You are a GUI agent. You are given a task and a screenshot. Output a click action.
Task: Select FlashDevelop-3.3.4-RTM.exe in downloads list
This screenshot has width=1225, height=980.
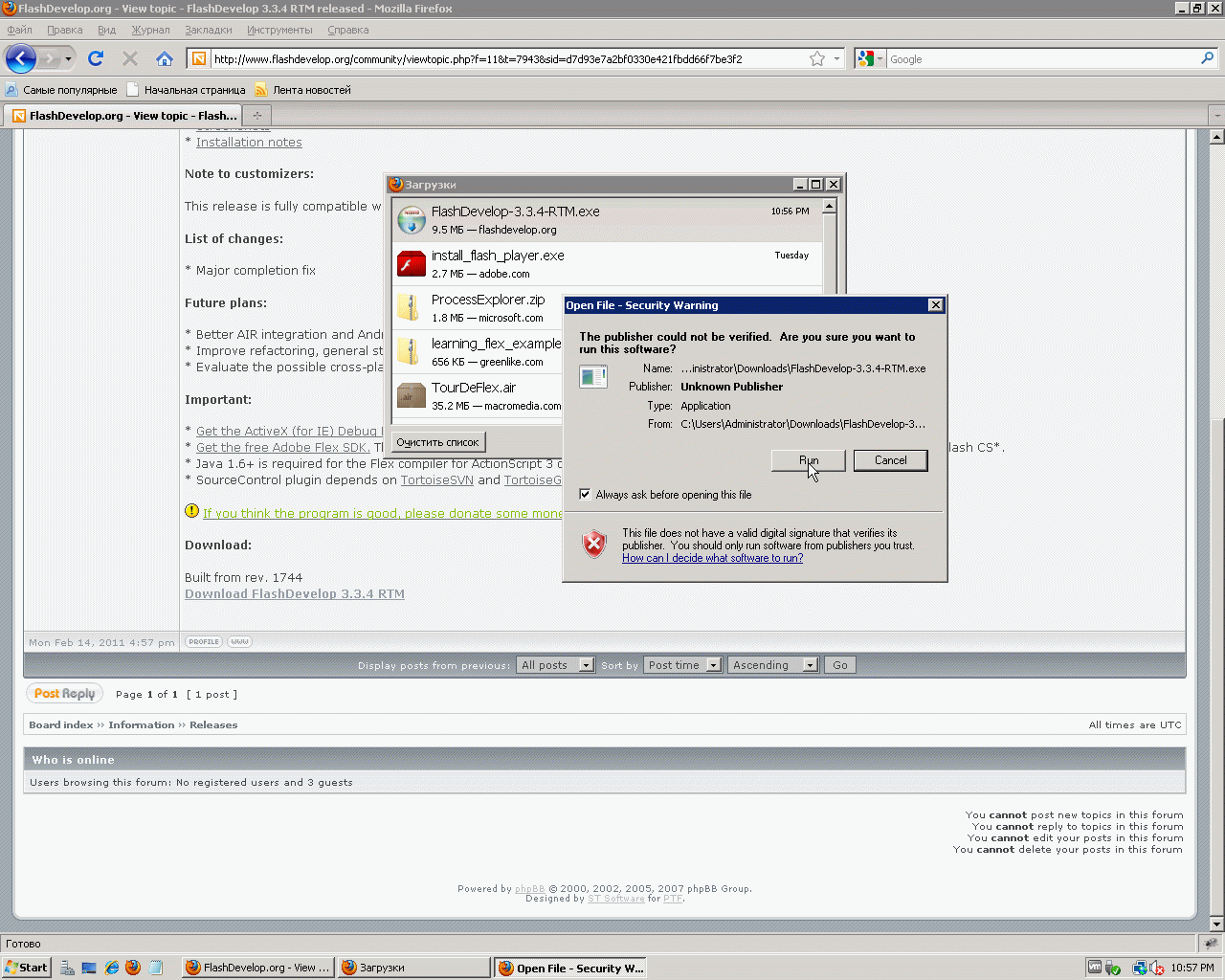tap(607, 220)
